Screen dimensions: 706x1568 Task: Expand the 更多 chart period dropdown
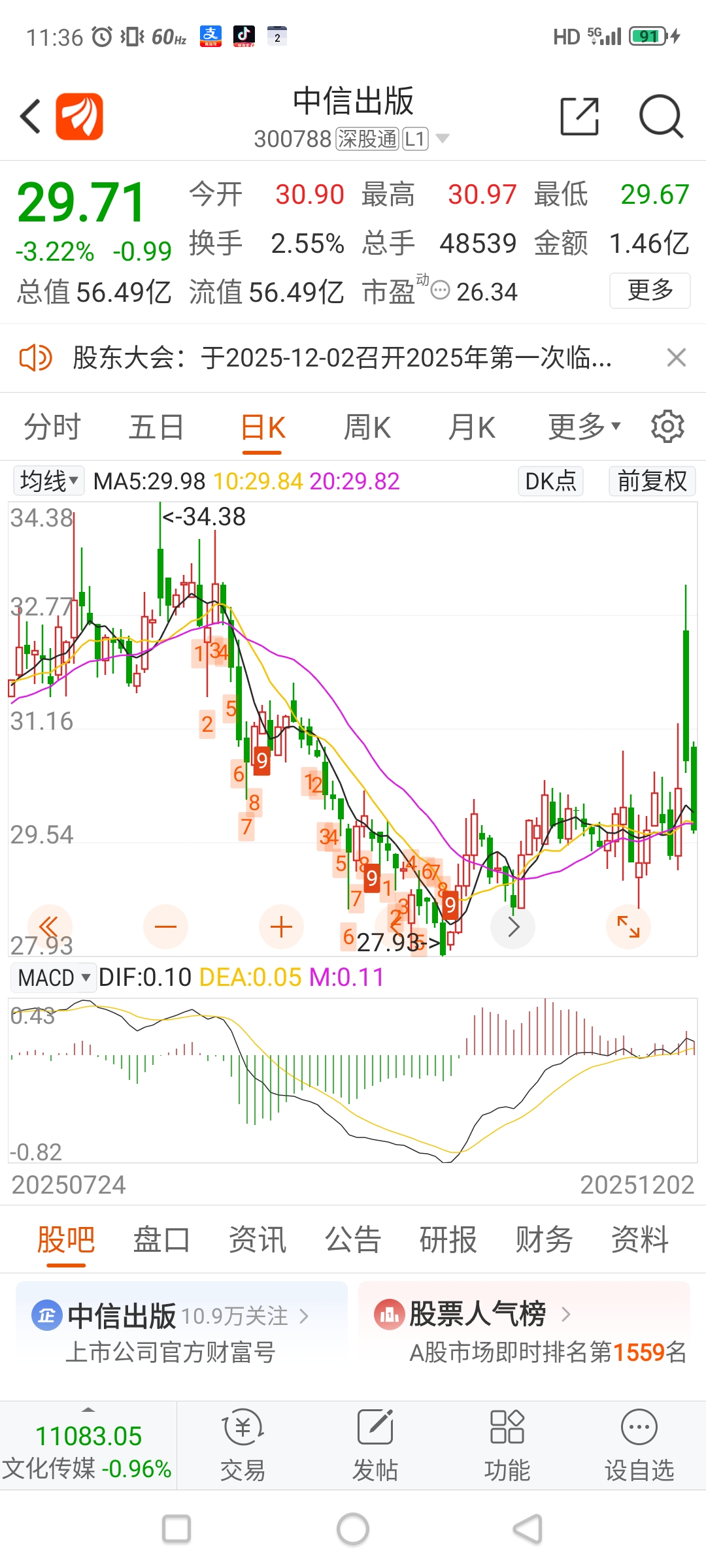tap(584, 427)
